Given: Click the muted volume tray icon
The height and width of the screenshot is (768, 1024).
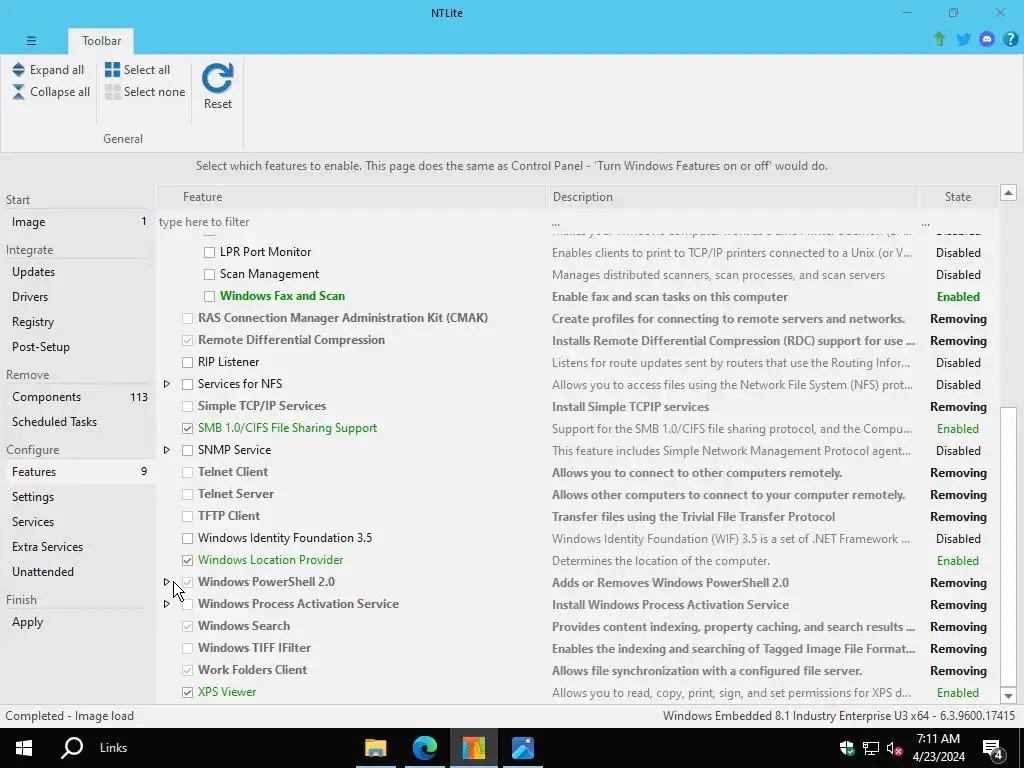Looking at the screenshot, I should coord(895,748).
